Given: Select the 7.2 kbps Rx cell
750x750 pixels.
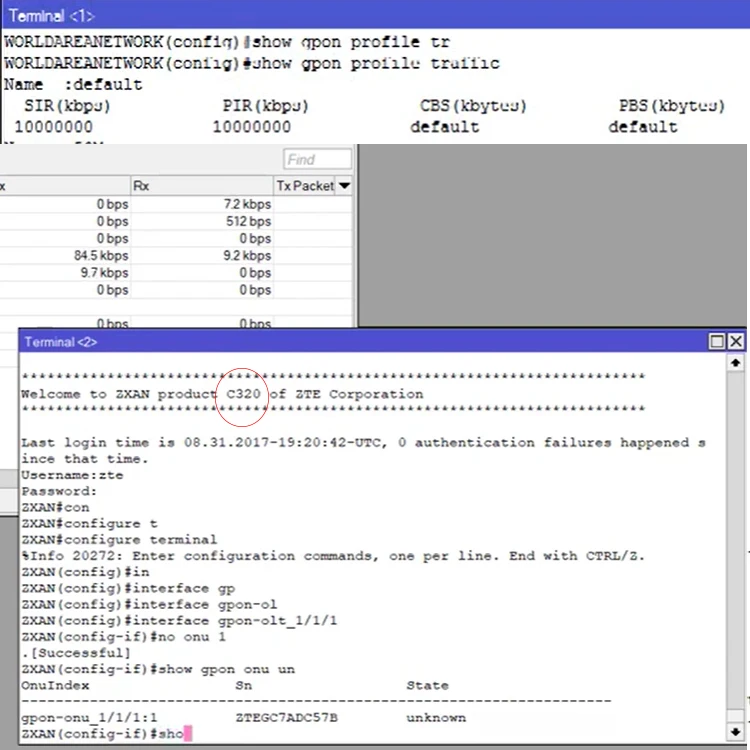Looking at the screenshot, I should 247,204.
